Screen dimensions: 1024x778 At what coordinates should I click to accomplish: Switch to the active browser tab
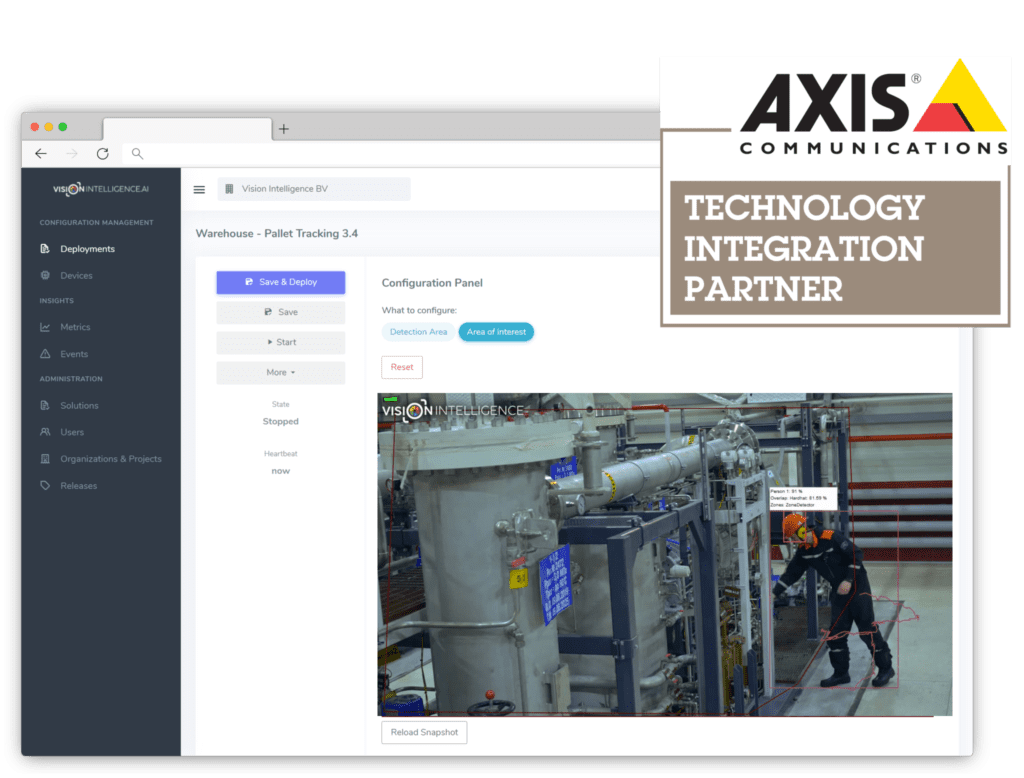[187, 128]
